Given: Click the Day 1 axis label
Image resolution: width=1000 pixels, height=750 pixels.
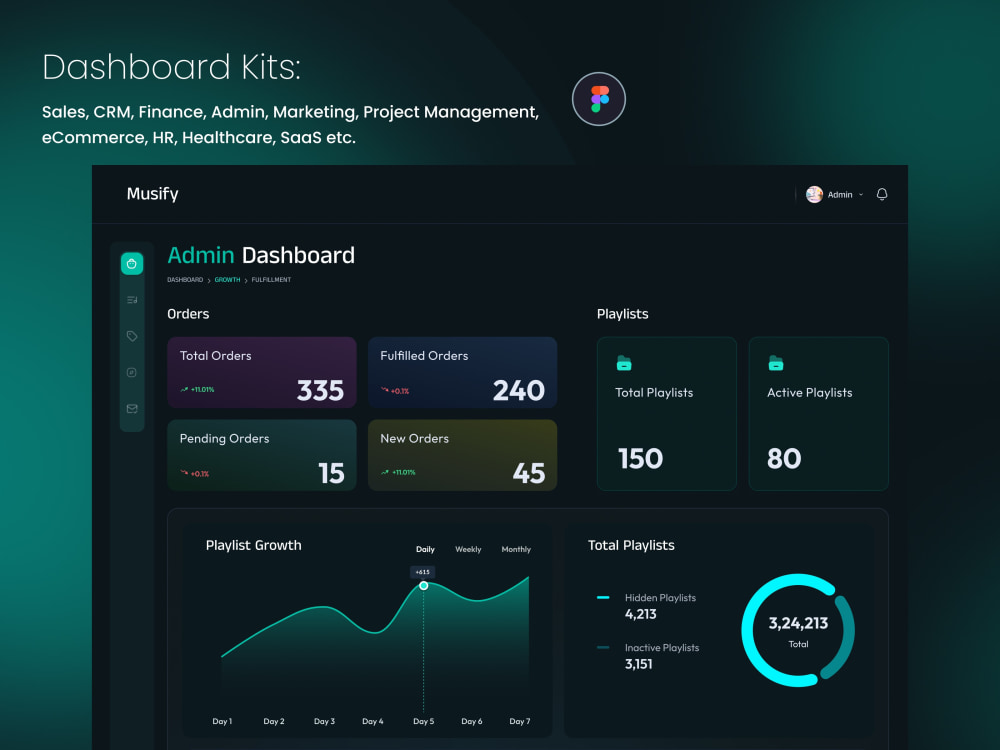Looking at the screenshot, I should [x=222, y=721].
